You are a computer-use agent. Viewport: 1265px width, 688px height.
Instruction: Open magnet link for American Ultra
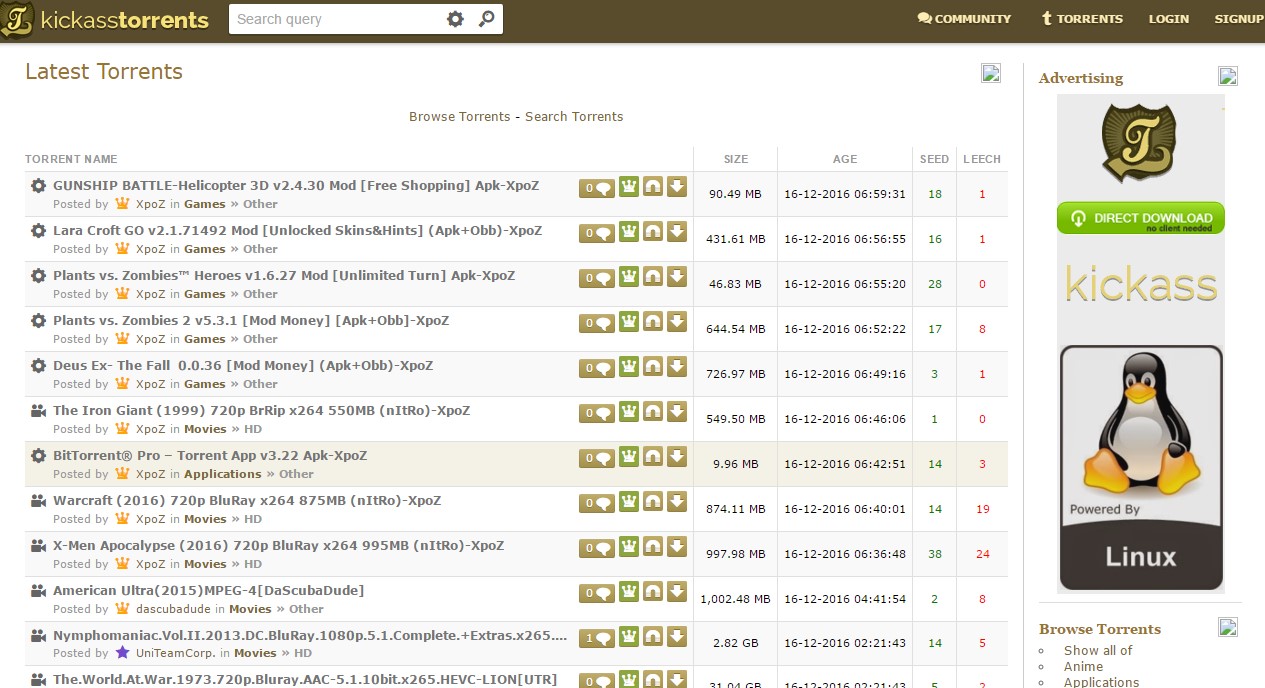(x=653, y=591)
